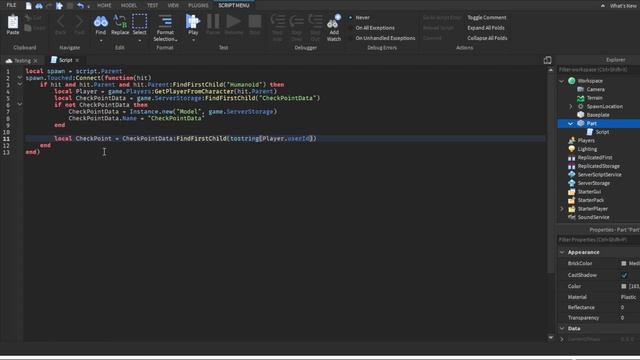
Task: Click the Add Watch icon
Action: click(x=333, y=21)
